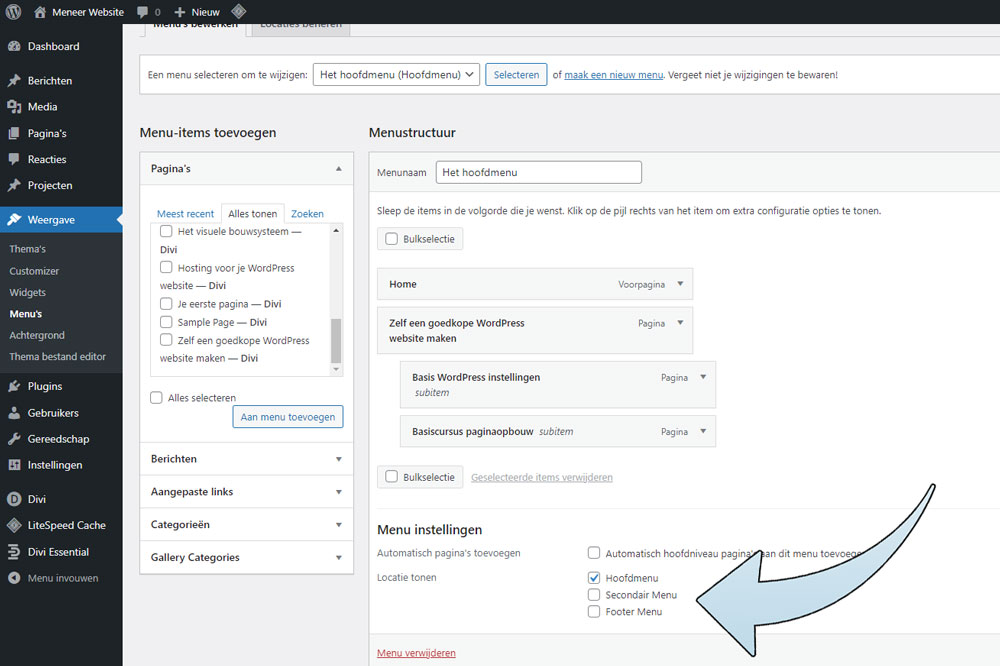Open the Plugins sidebar icon
1000x666 pixels.
point(14,386)
